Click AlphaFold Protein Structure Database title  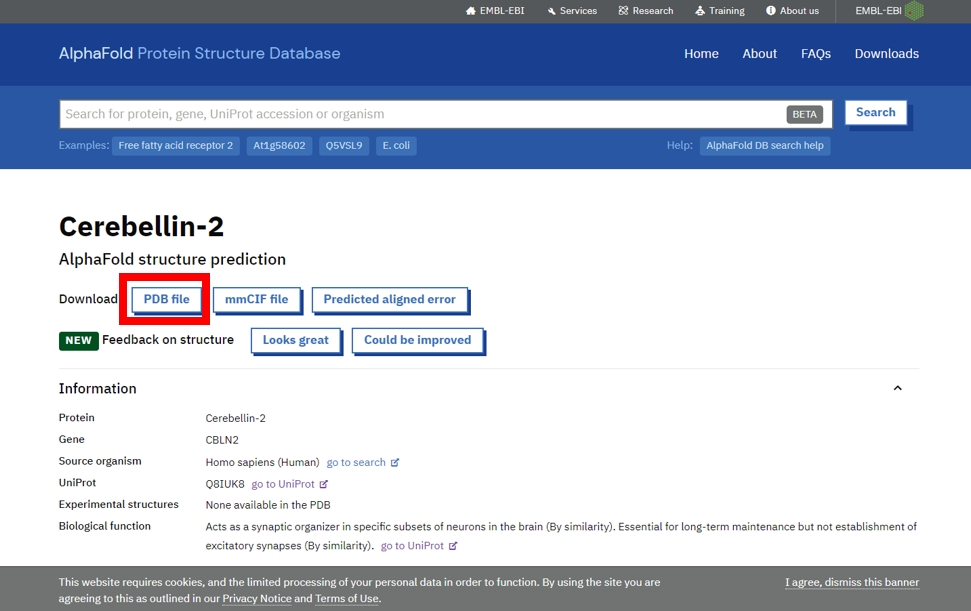tap(199, 54)
